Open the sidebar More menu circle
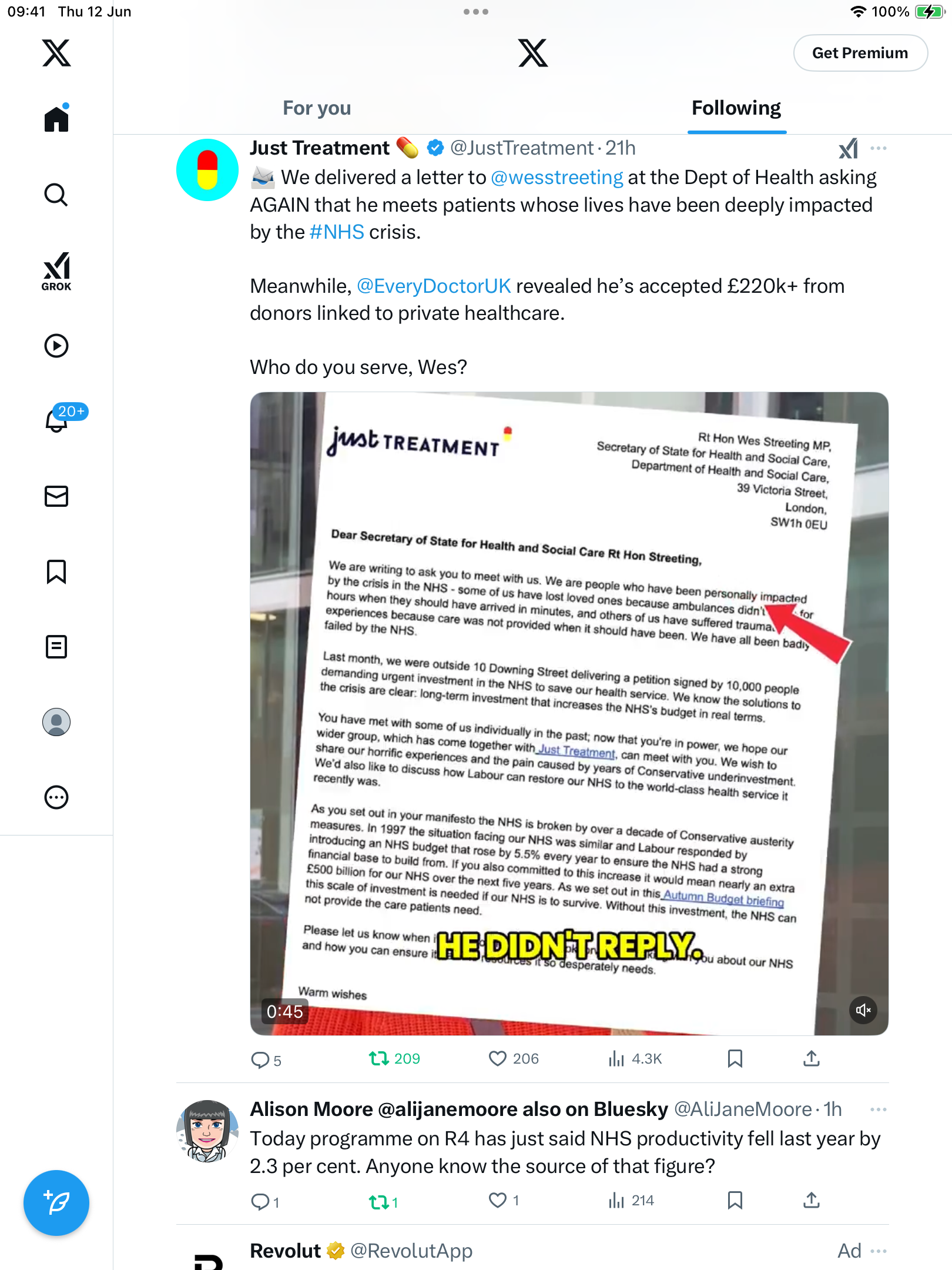The height and width of the screenshot is (1270, 952). tap(56, 797)
